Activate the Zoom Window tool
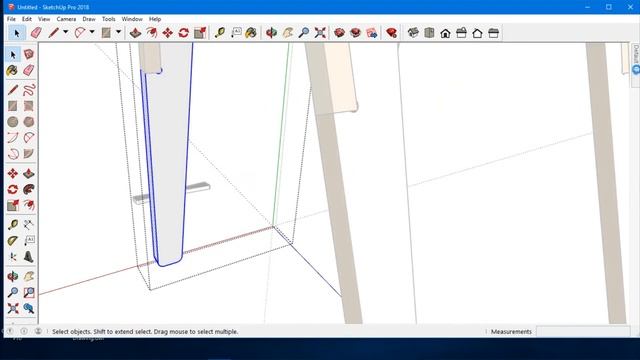The width and height of the screenshot is (640, 360). 29,292
